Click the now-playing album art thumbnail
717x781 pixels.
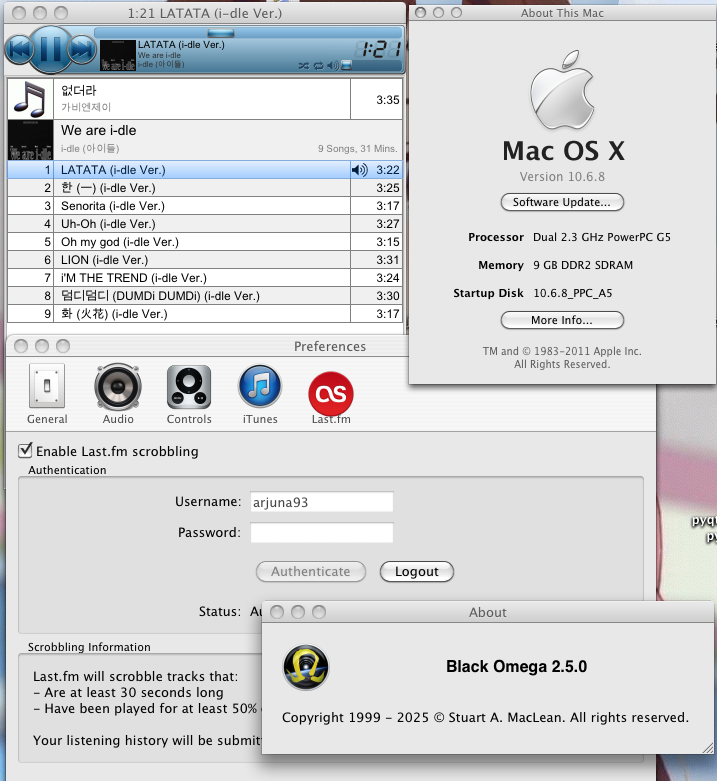(x=118, y=55)
